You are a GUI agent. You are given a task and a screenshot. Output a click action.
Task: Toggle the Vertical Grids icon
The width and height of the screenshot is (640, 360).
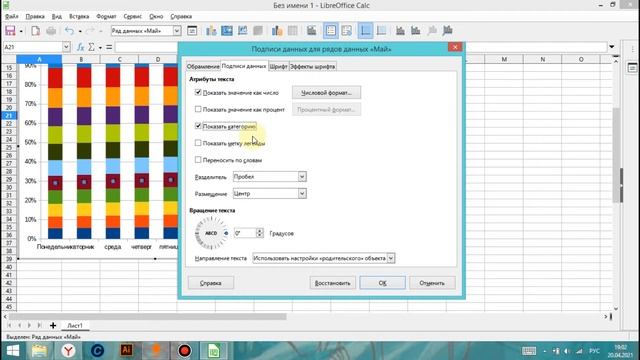coord(381,31)
